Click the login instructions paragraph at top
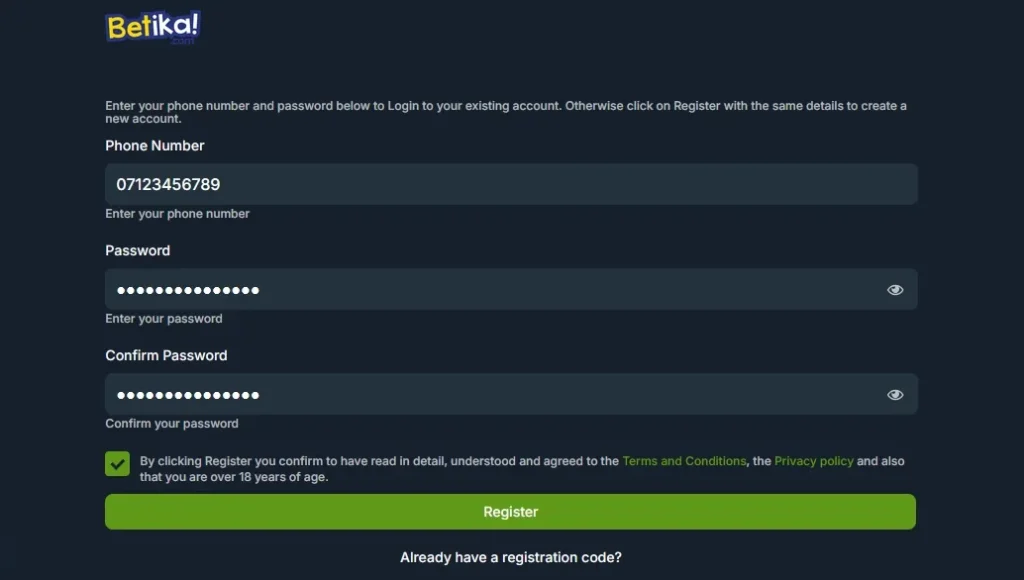The image size is (1024, 580). [506, 112]
